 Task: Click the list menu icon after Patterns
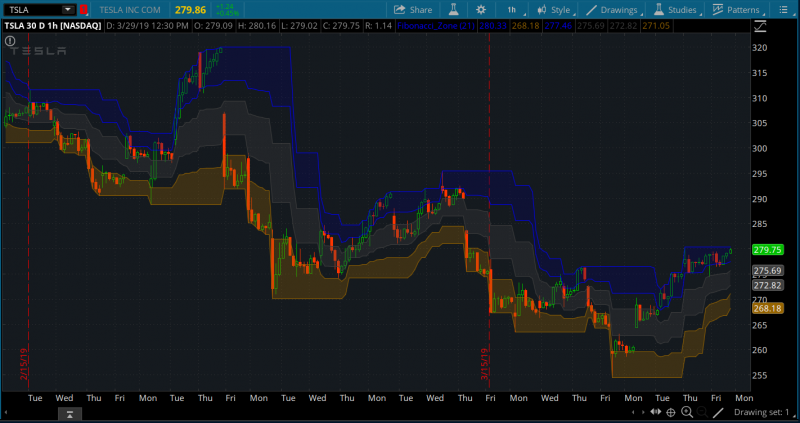click(784, 10)
